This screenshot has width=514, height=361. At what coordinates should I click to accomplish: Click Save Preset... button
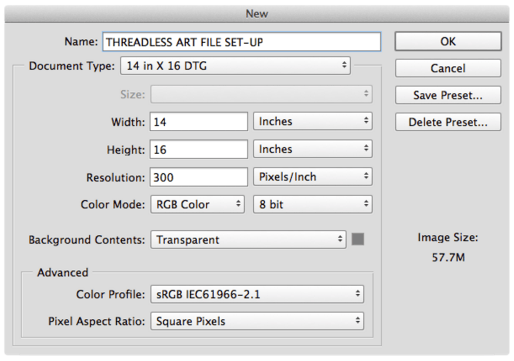[x=448, y=95]
